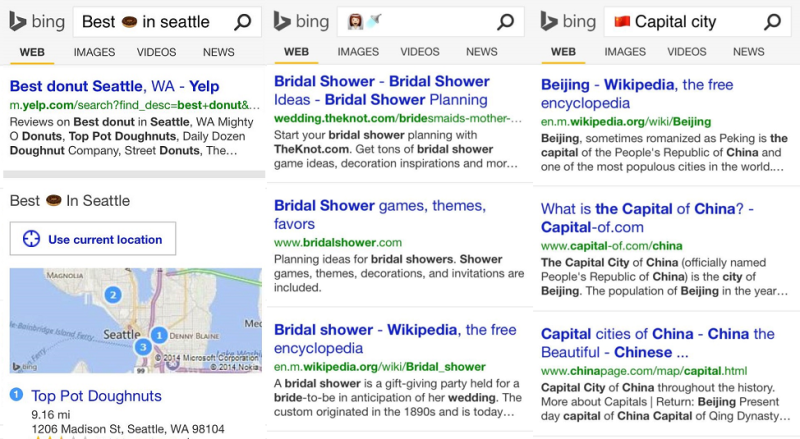Click the Bing logo in the middle panel
800x439 pixels.
(x=302, y=21)
